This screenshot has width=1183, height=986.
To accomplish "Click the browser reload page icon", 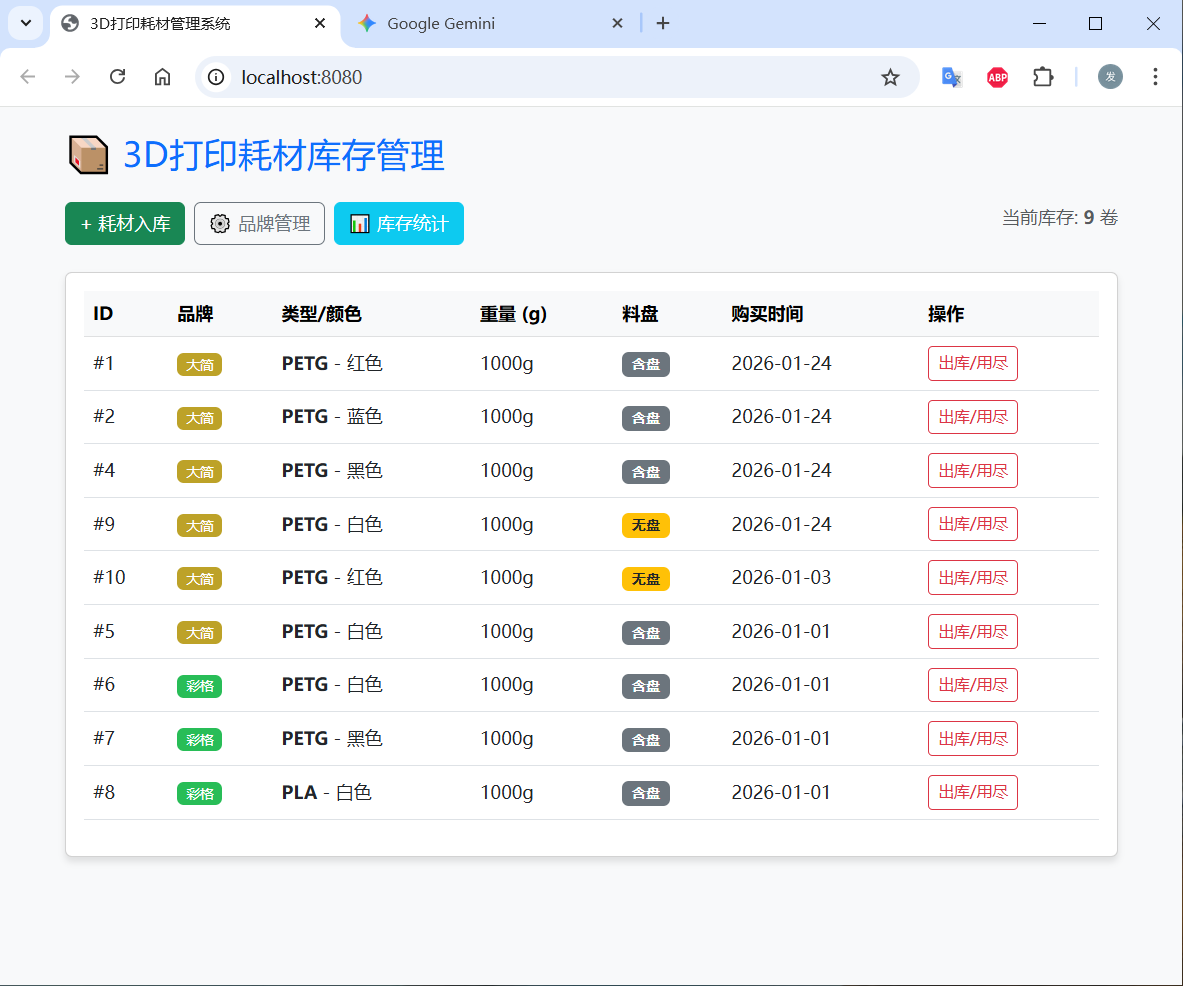I will point(117,77).
